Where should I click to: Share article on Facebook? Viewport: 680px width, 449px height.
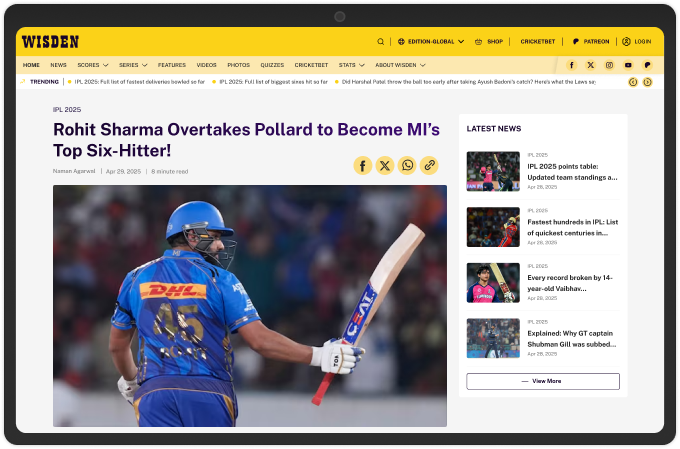coord(363,165)
